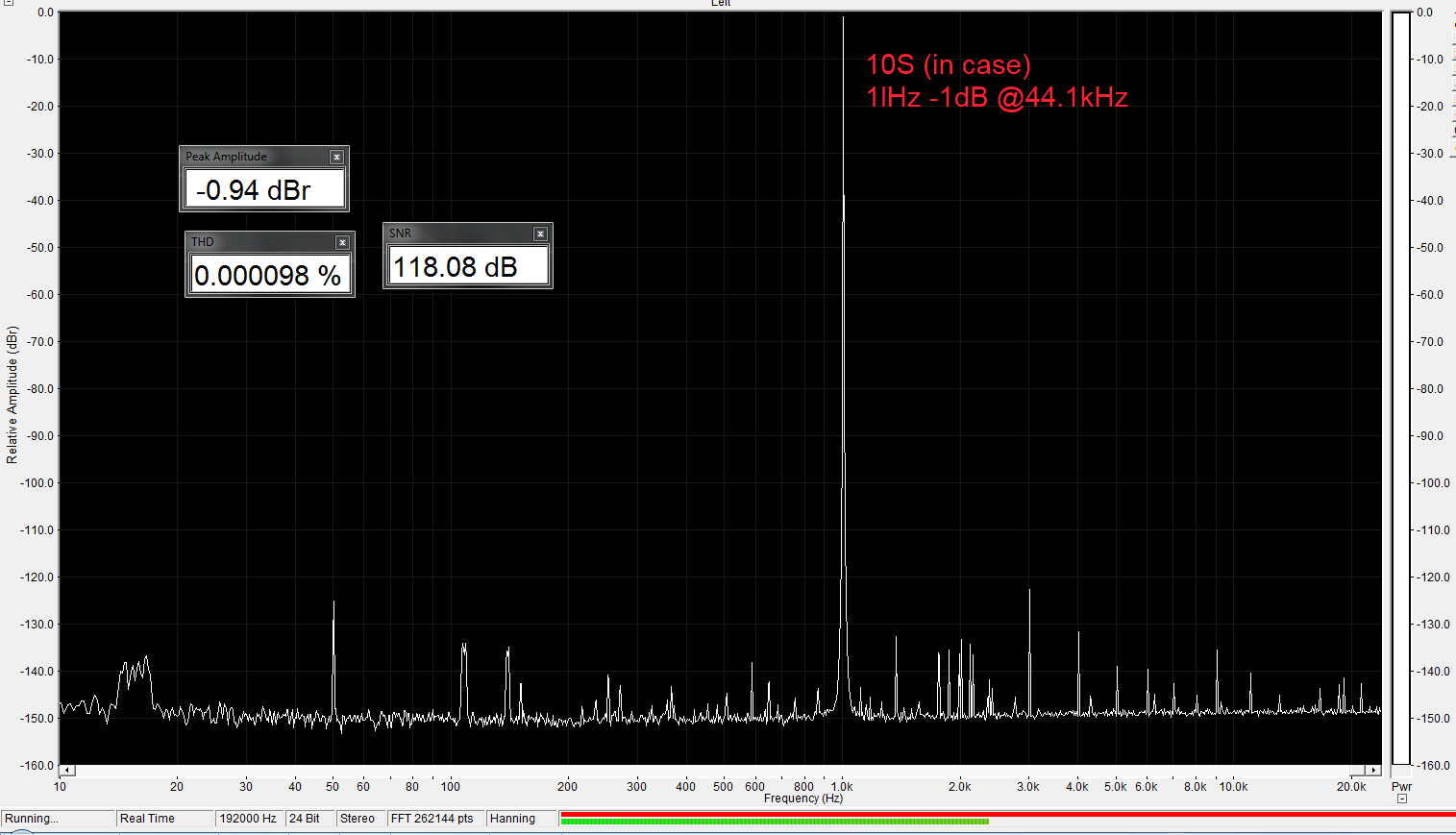
Task: Click the Frequency (Hz) axis label
Action: point(803,798)
